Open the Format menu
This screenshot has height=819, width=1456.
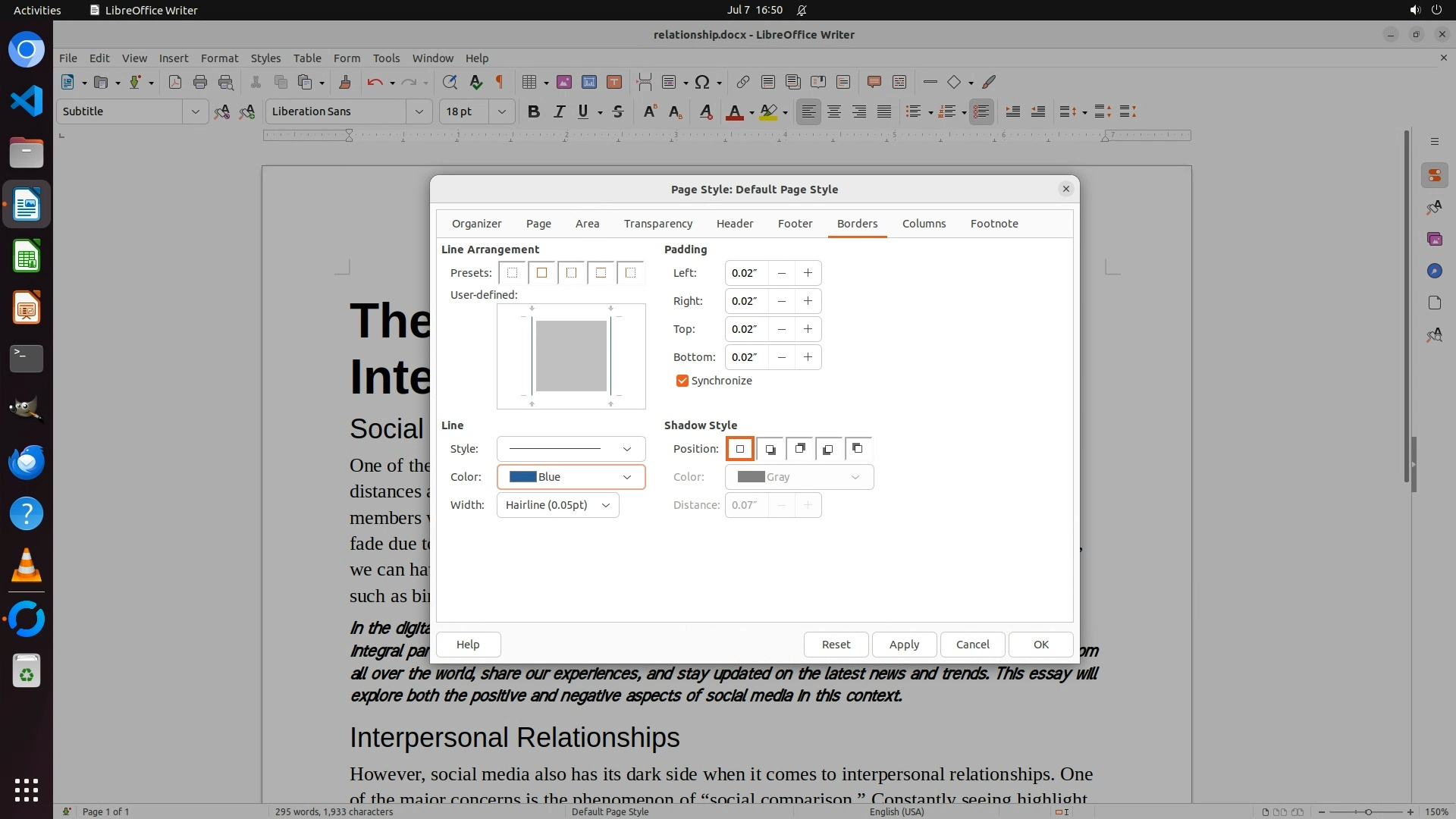coord(219,58)
